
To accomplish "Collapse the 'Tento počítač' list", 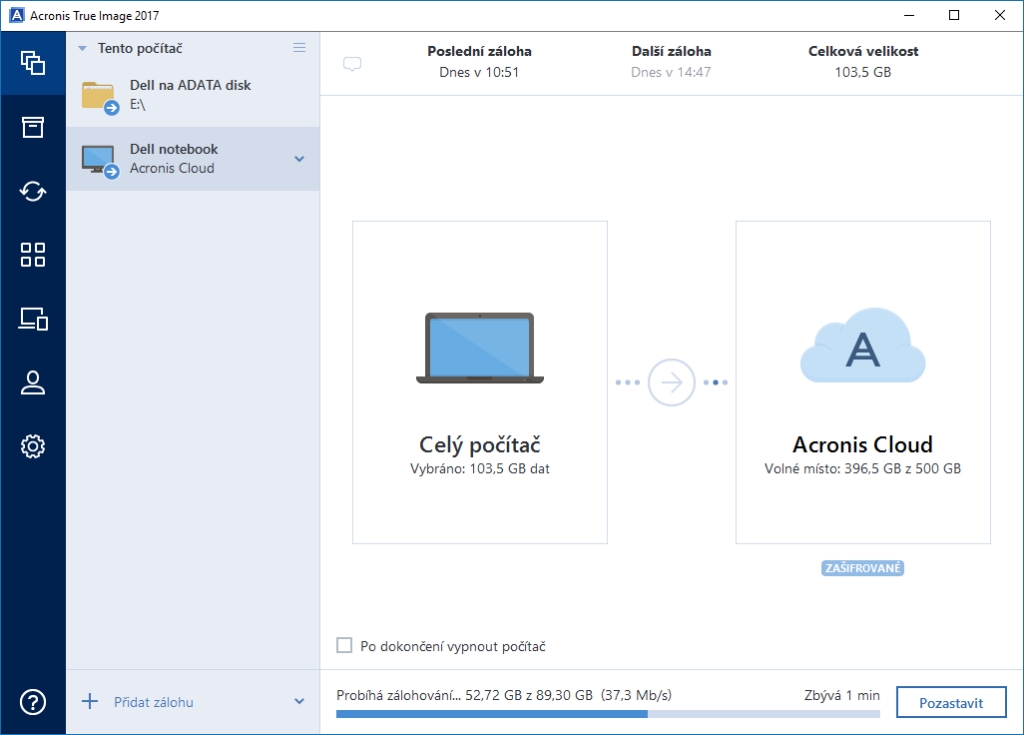I will point(83,48).
